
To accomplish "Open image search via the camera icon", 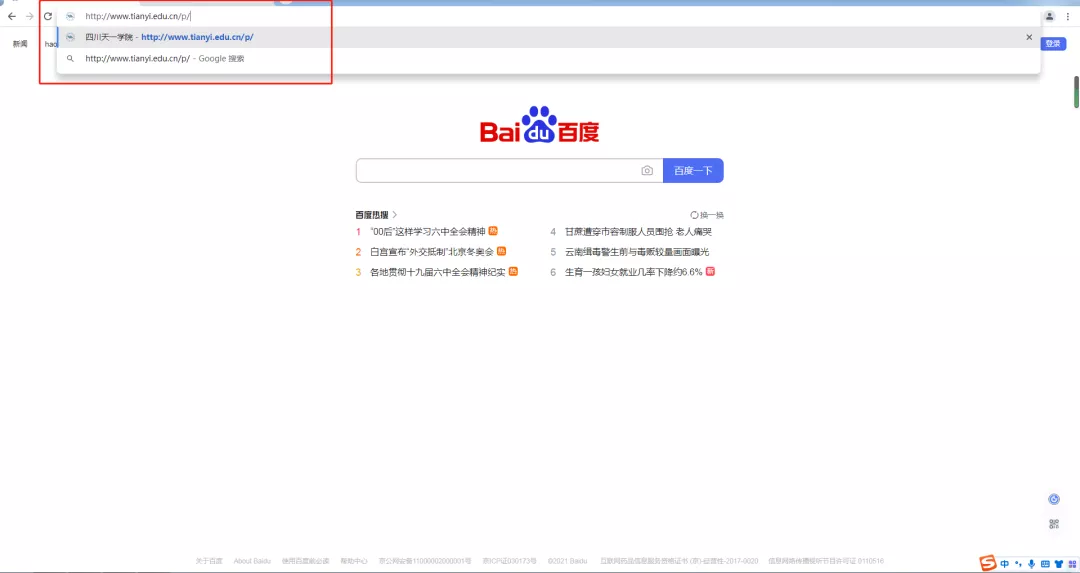I will click(x=647, y=171).
